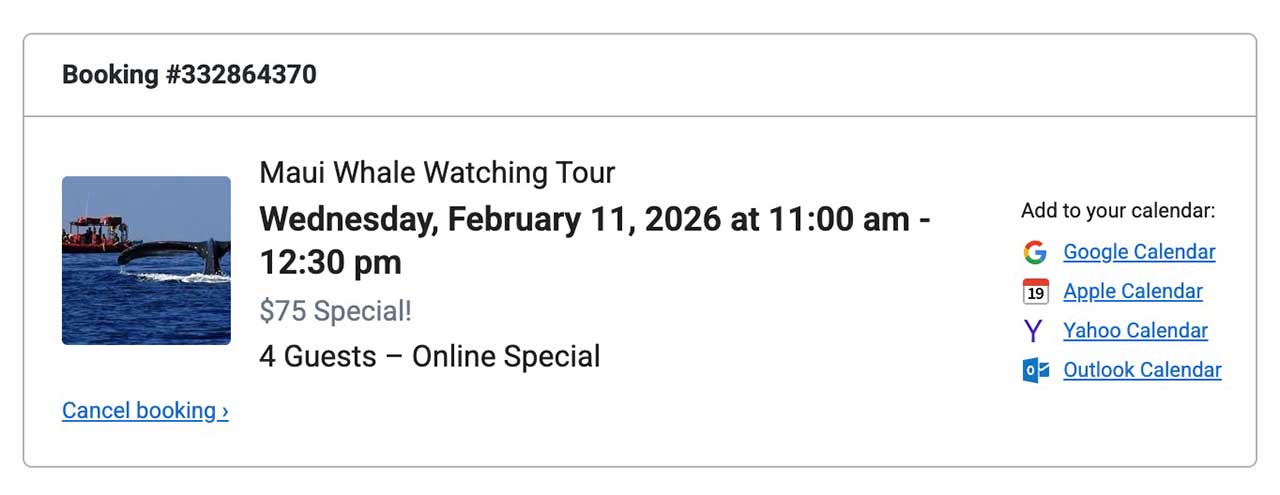Image resolution: width=1280 pixels, height=495 pixels.
Task: Select the Yahoo Calendar link
Action: tap(1135, 331)
